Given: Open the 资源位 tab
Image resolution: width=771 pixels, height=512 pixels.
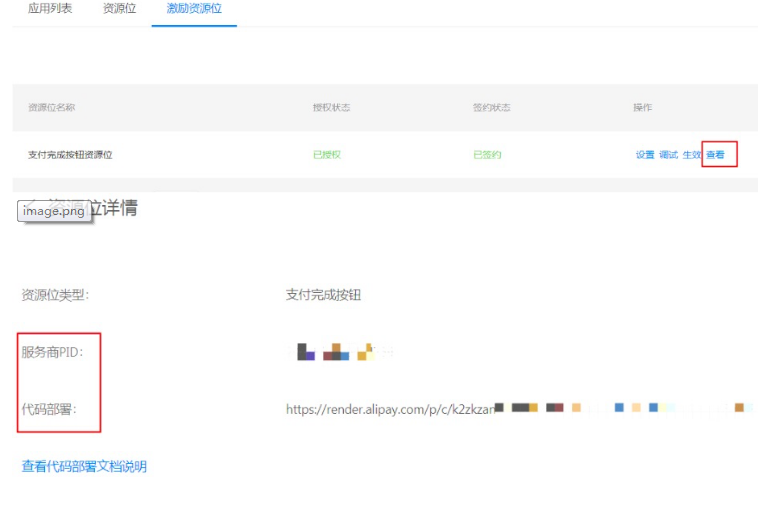Looking at the screenshot, I should click(119, 9).
